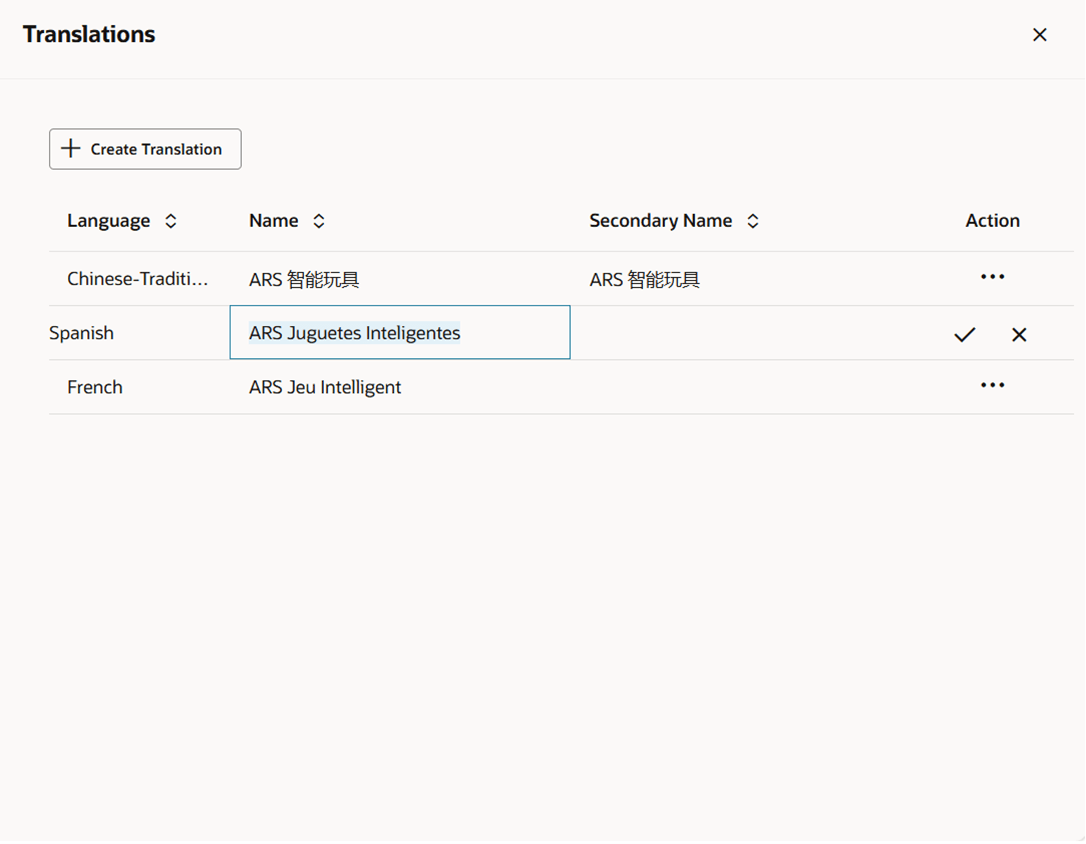
Task: Click the Language column header
Action: 109,221
